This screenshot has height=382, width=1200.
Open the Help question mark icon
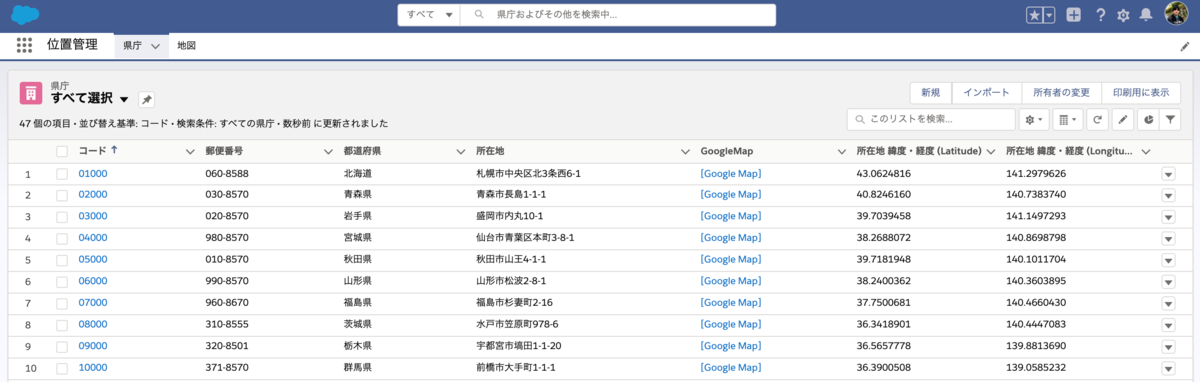[x=1100, y=15]
